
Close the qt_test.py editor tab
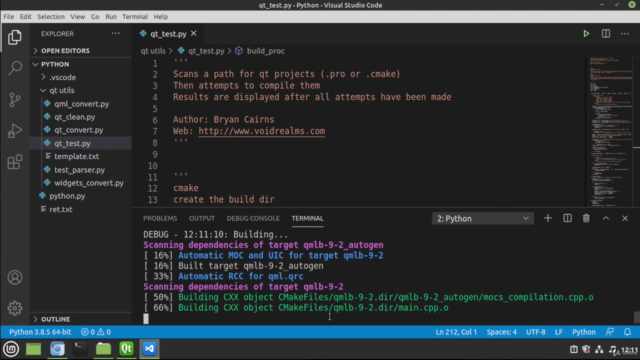[193, 33]
